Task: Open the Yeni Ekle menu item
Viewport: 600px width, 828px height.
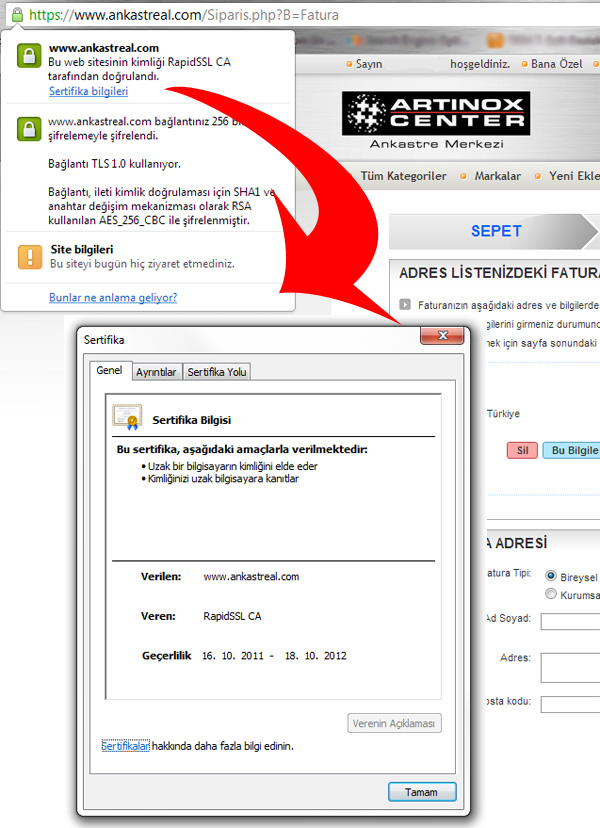Action: pyautogui.click(x=574, y=176)
